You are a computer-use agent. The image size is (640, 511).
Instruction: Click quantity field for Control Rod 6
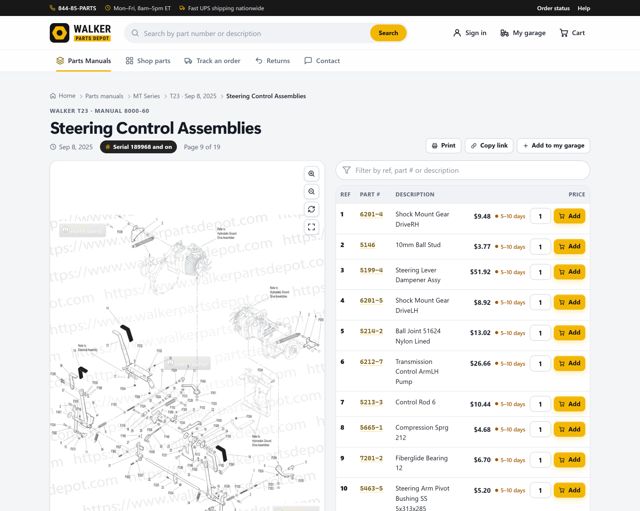point(540,404)
